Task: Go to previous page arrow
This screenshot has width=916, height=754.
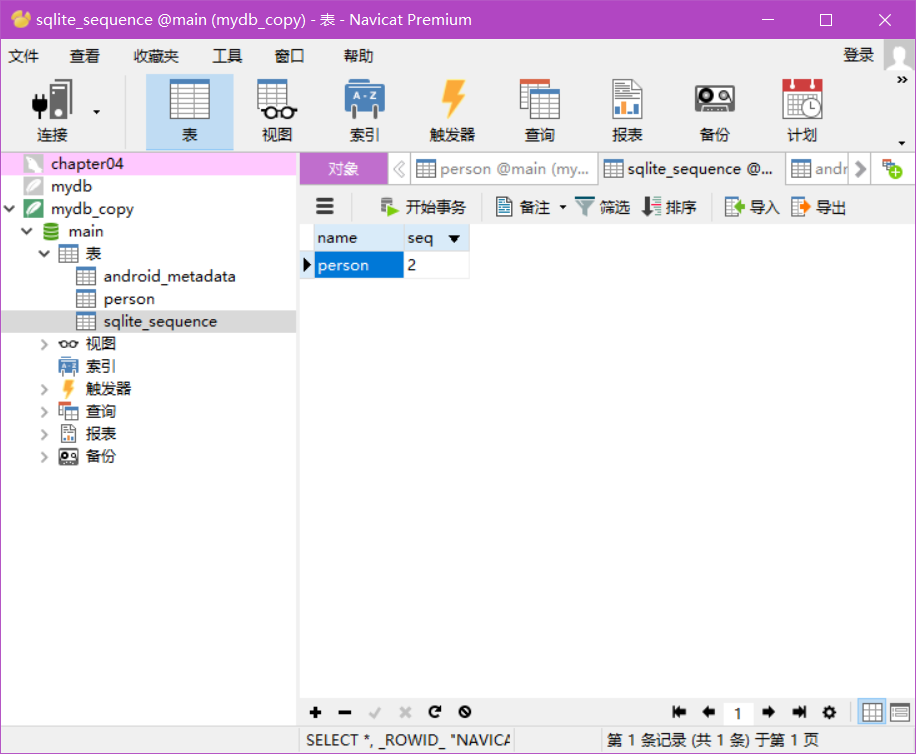Action: (709, 712)
